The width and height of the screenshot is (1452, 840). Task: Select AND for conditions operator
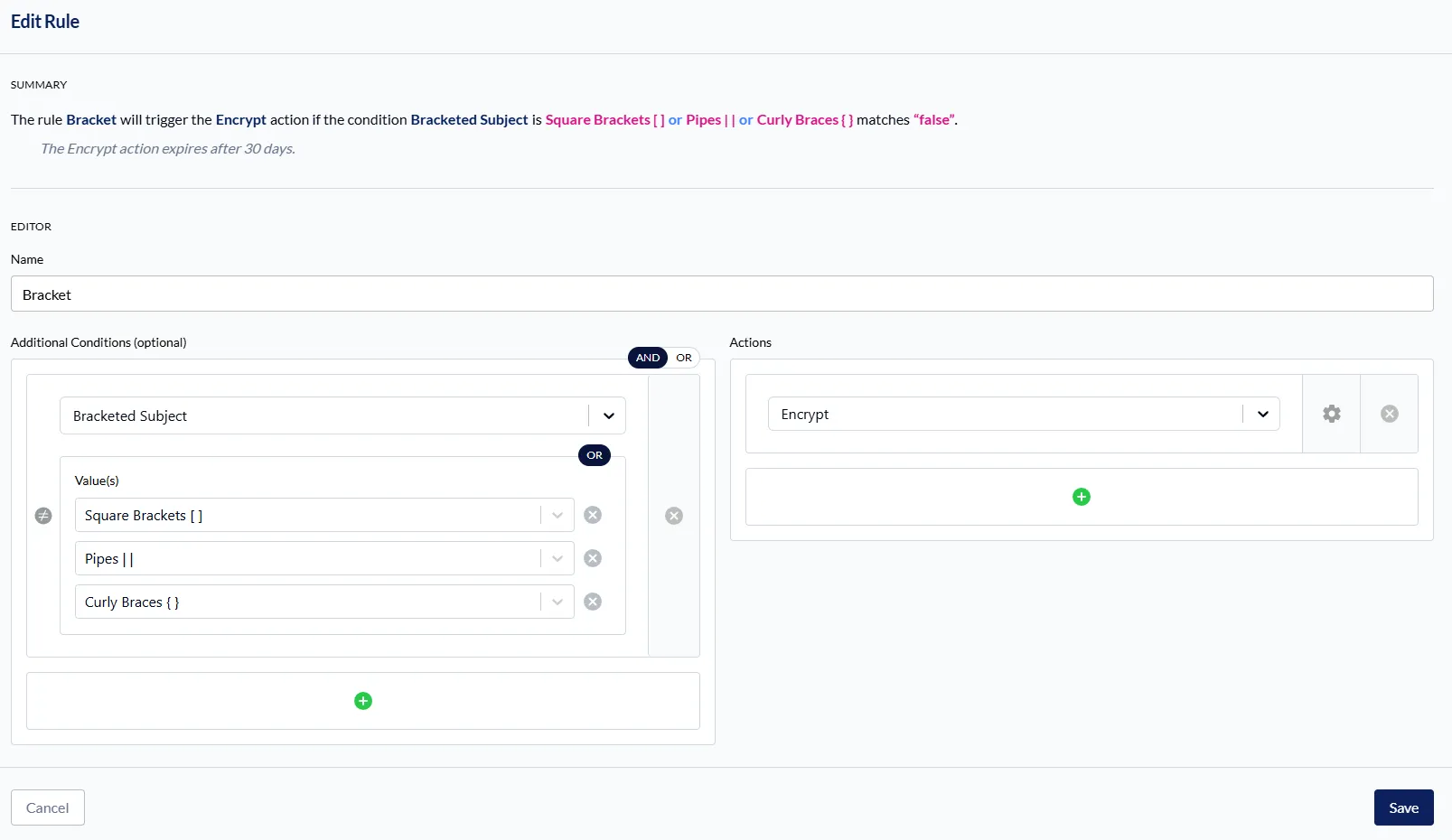point(648,358)
